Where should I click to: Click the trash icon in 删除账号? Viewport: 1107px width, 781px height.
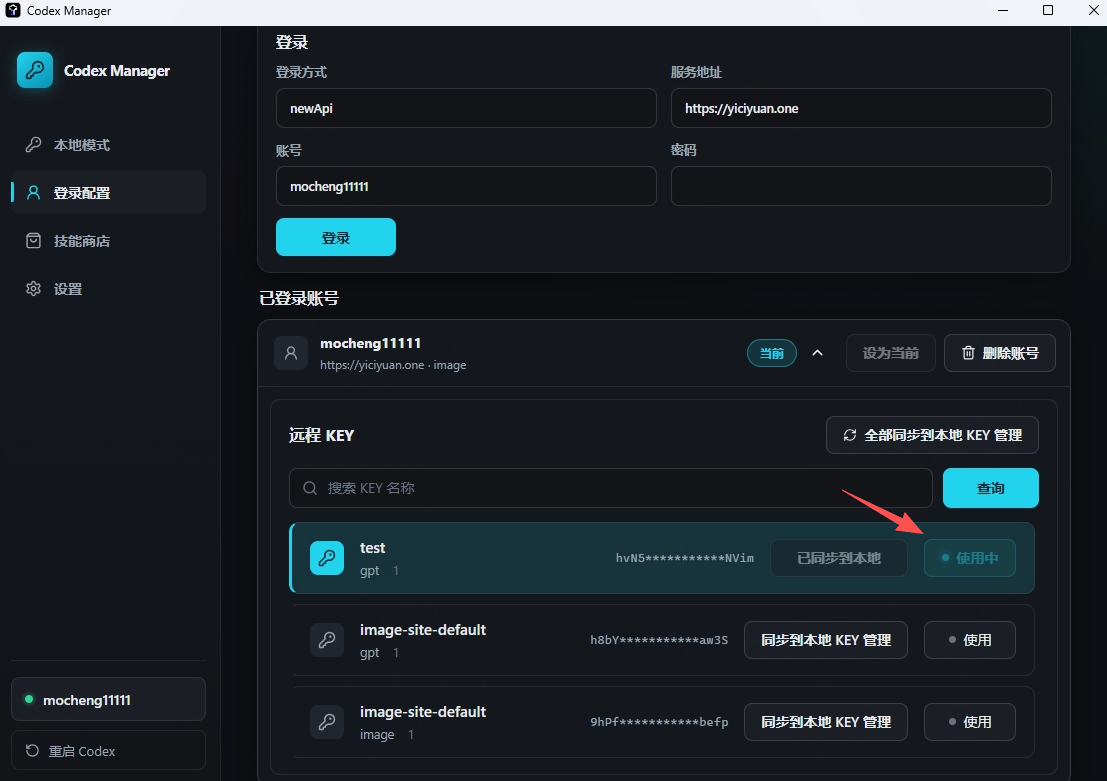(969, 353)
